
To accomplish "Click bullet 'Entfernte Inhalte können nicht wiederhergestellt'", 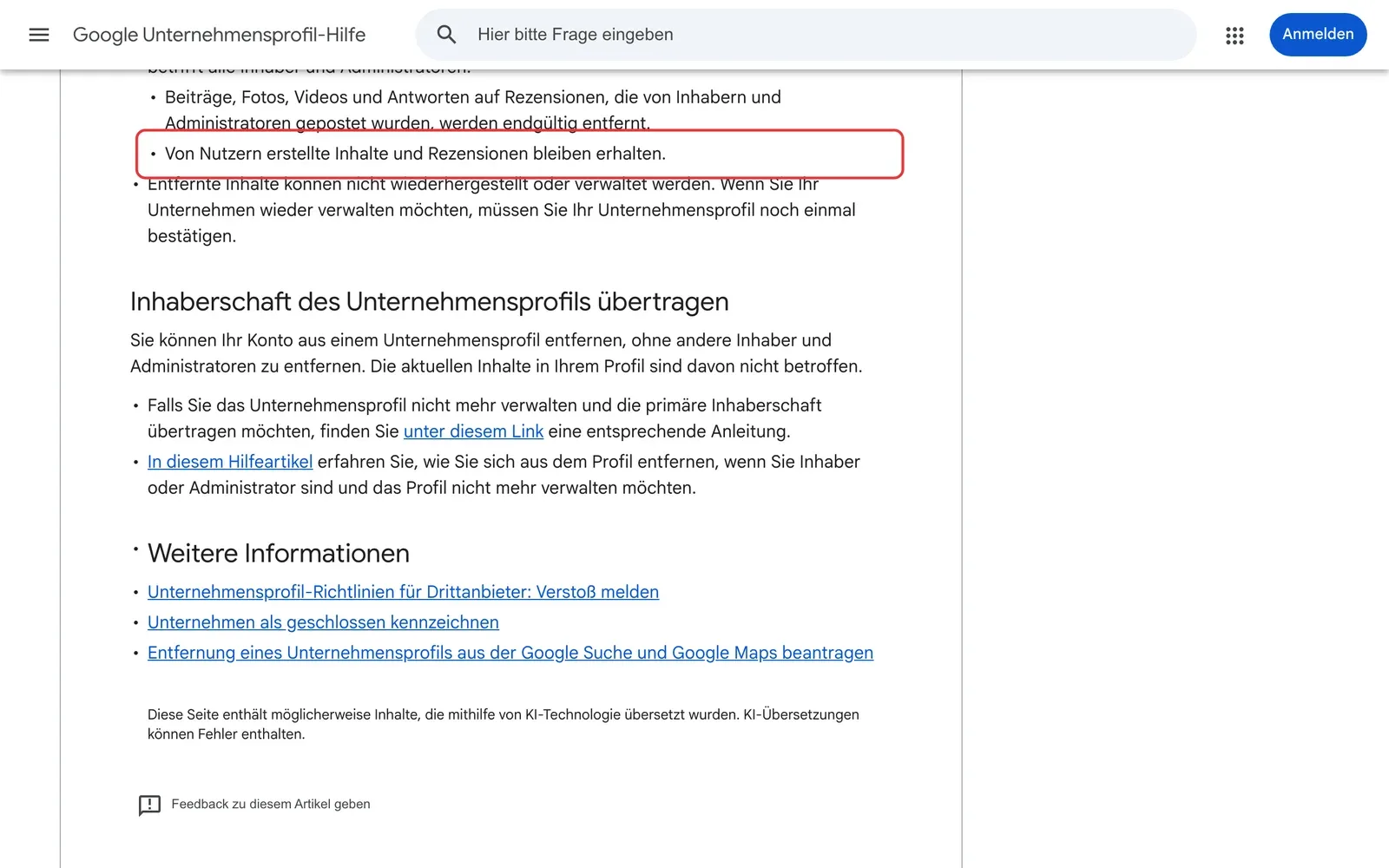I will pyautogui.click(x=502, y=210).
